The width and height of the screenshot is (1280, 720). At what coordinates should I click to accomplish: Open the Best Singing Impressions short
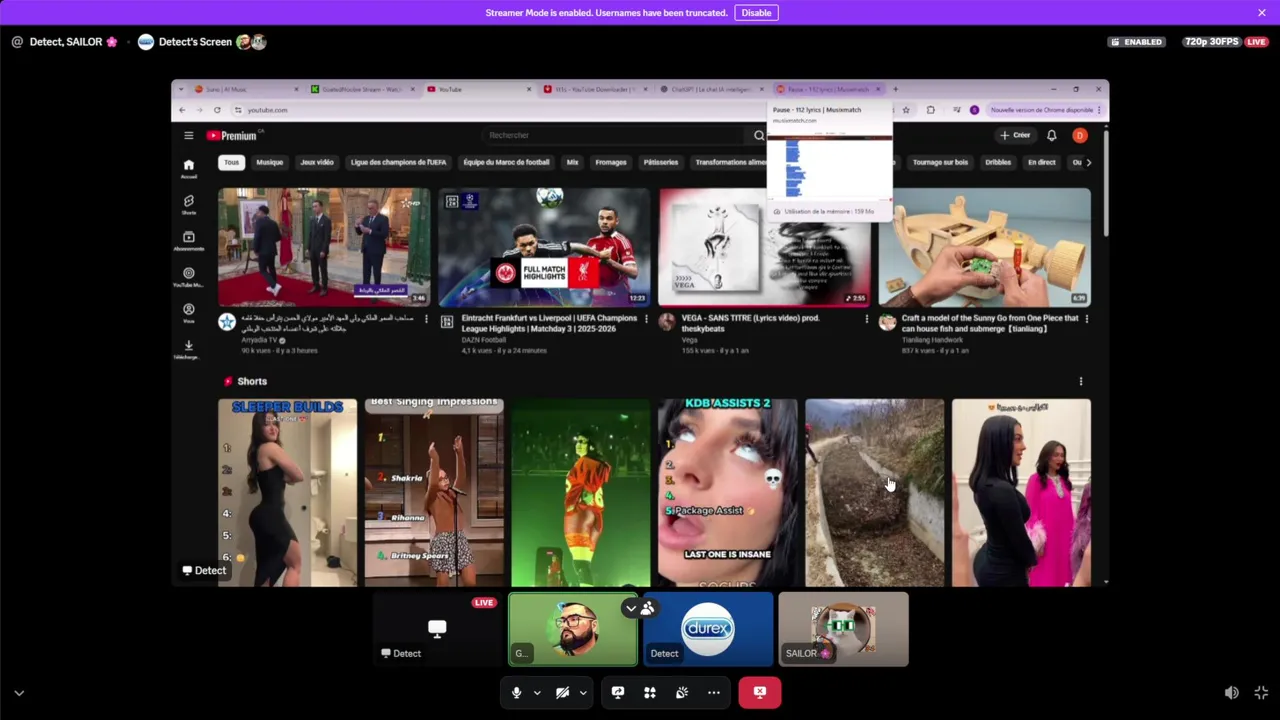click(x=434, y=492)
